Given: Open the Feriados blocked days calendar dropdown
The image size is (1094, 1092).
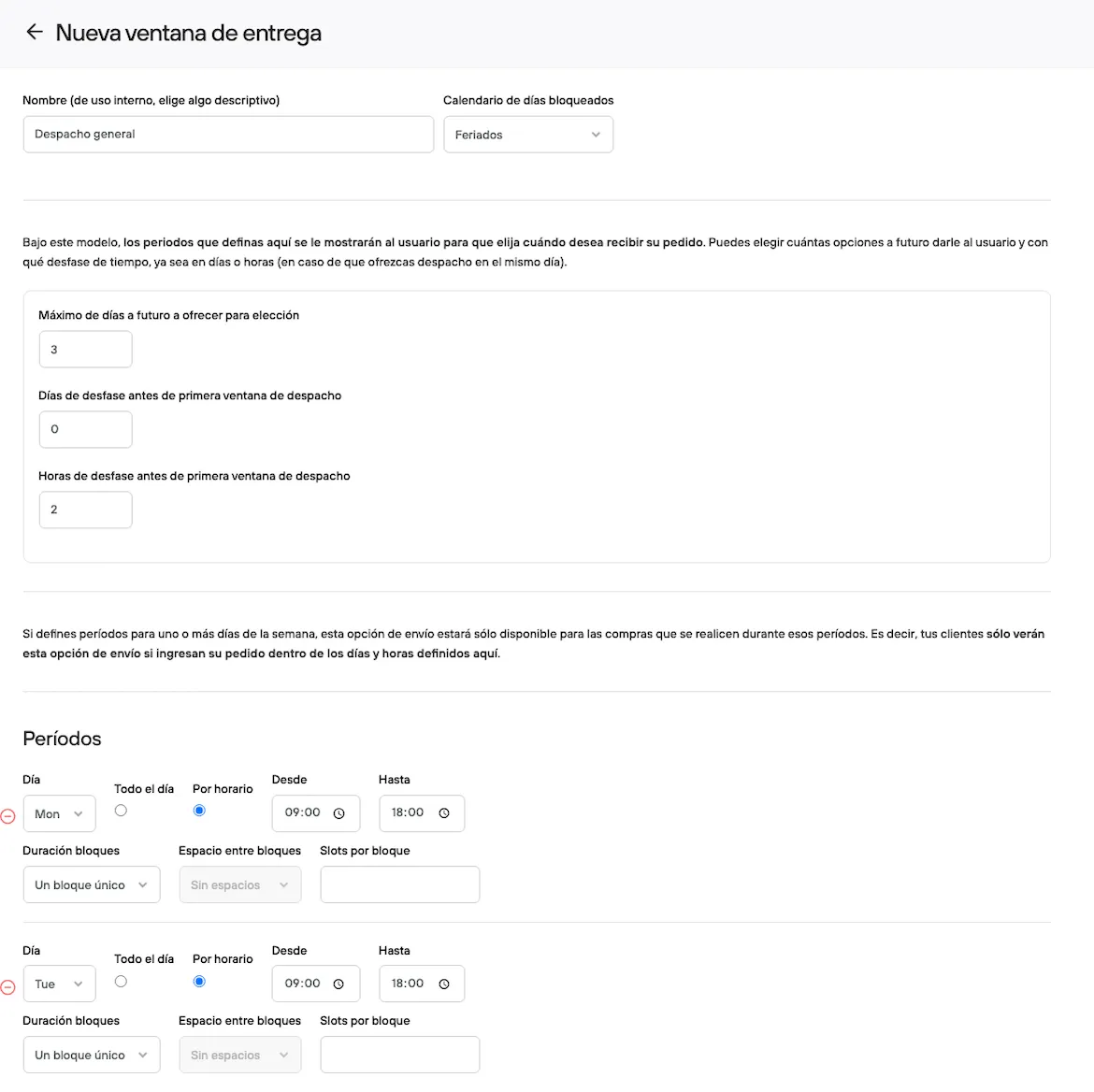Looking at the screenshot, I should point(528,135).
